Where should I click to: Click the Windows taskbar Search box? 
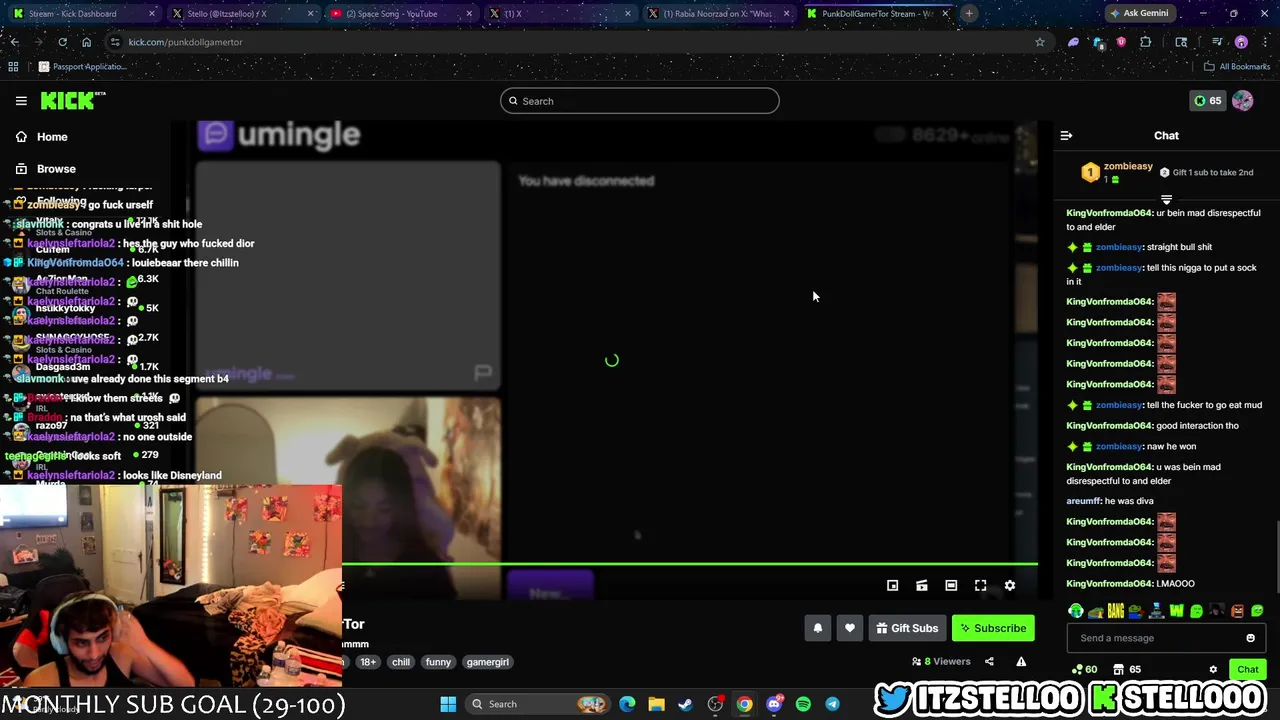pyautogui.click(x=539, y=704)
